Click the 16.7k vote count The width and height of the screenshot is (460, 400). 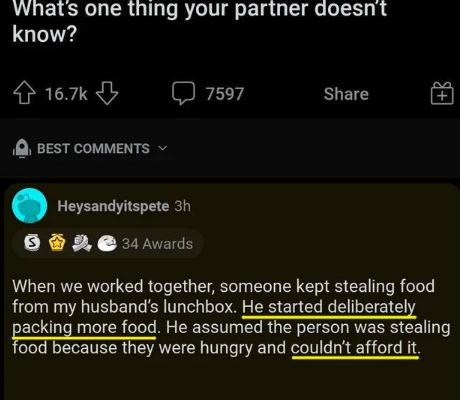(x=66, y=94)
